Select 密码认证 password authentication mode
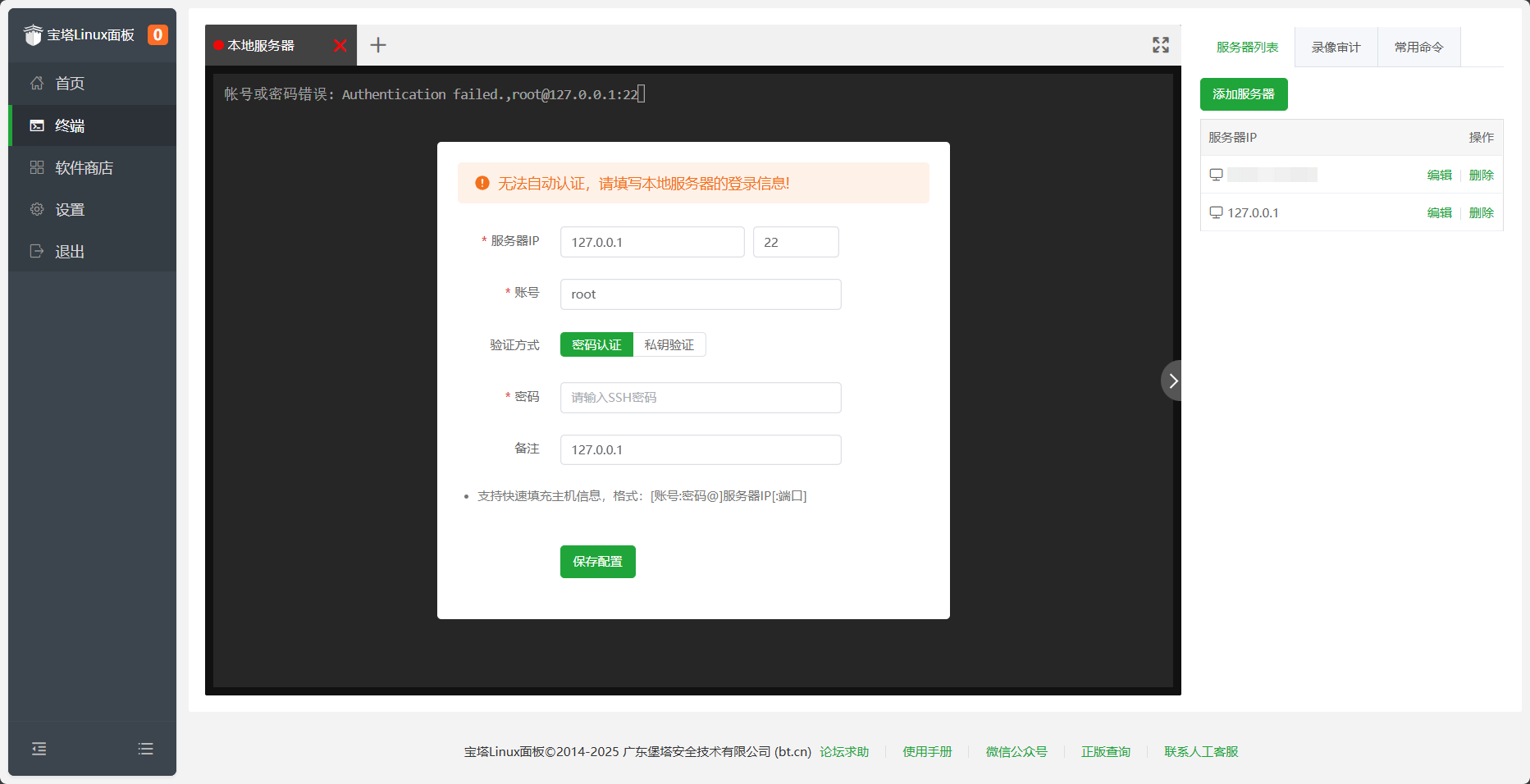Viewport: 1530px width, 784px height. 596,344
